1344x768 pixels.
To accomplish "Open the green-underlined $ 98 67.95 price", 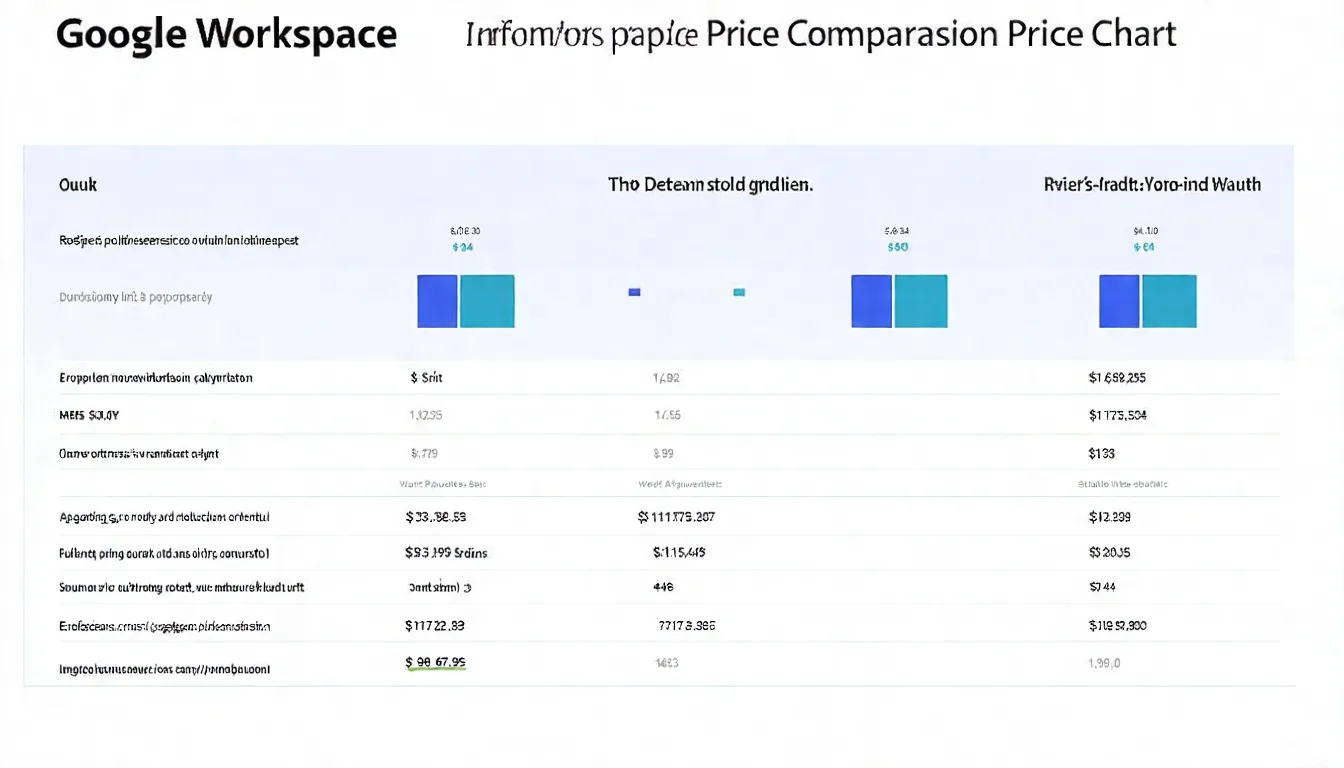I will coord(435,662).
